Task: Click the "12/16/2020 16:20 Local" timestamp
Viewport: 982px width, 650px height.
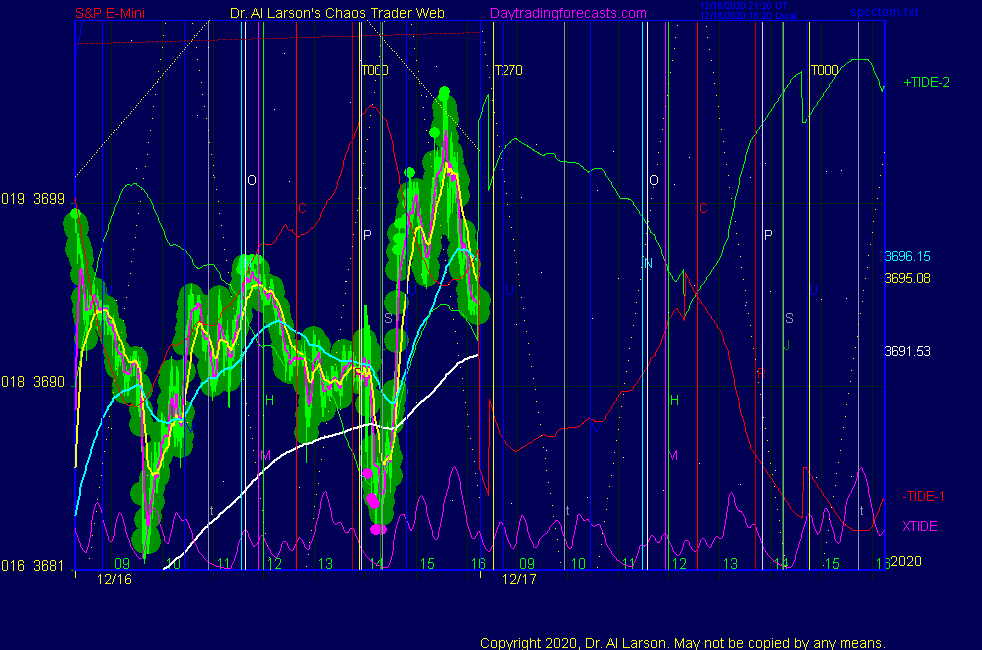Action: [748, 16]
